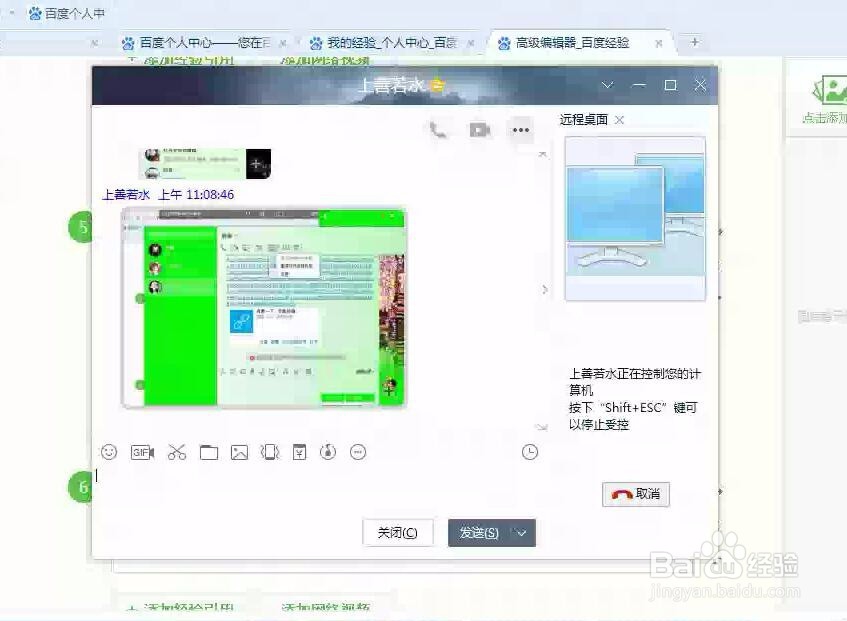Switch to 我的经验_个人中心 browser tab
The height and width of the screenshot is (621, 847).
(391, 43)
